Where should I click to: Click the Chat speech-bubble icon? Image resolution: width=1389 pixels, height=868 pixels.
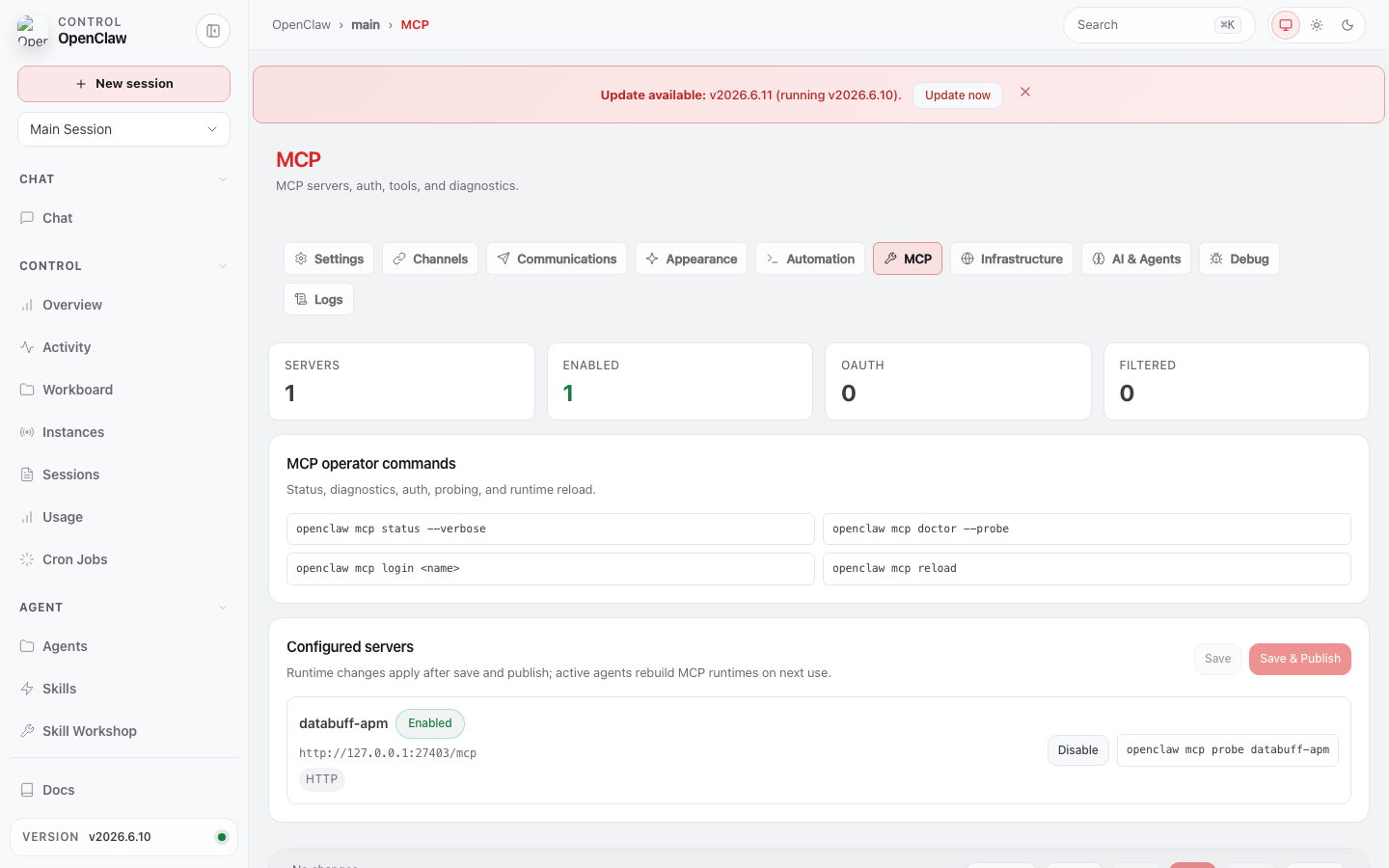tap(27, 218)
